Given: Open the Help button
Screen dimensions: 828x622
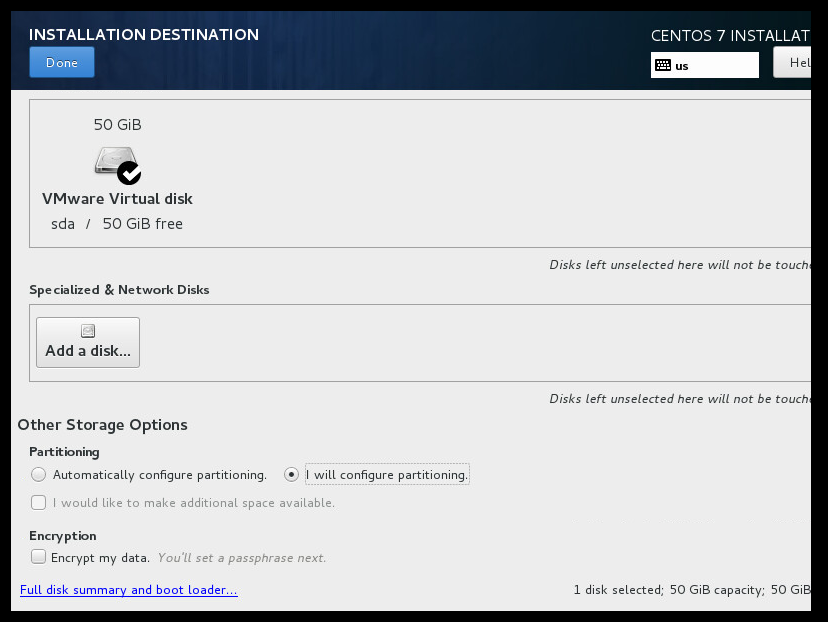Looking at the screenshot, I should (792, 63).
